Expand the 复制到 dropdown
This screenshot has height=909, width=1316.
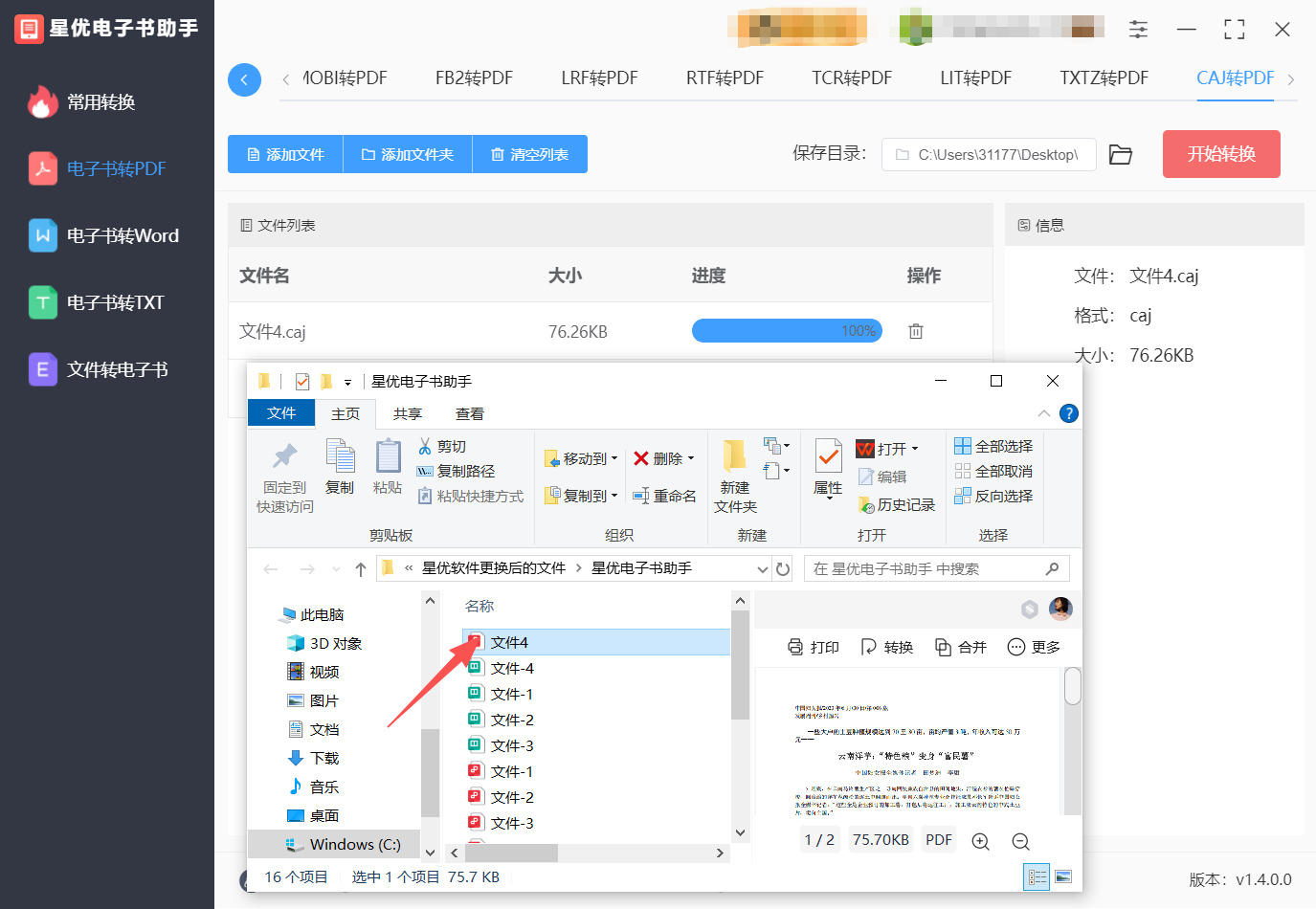(614, 496)
